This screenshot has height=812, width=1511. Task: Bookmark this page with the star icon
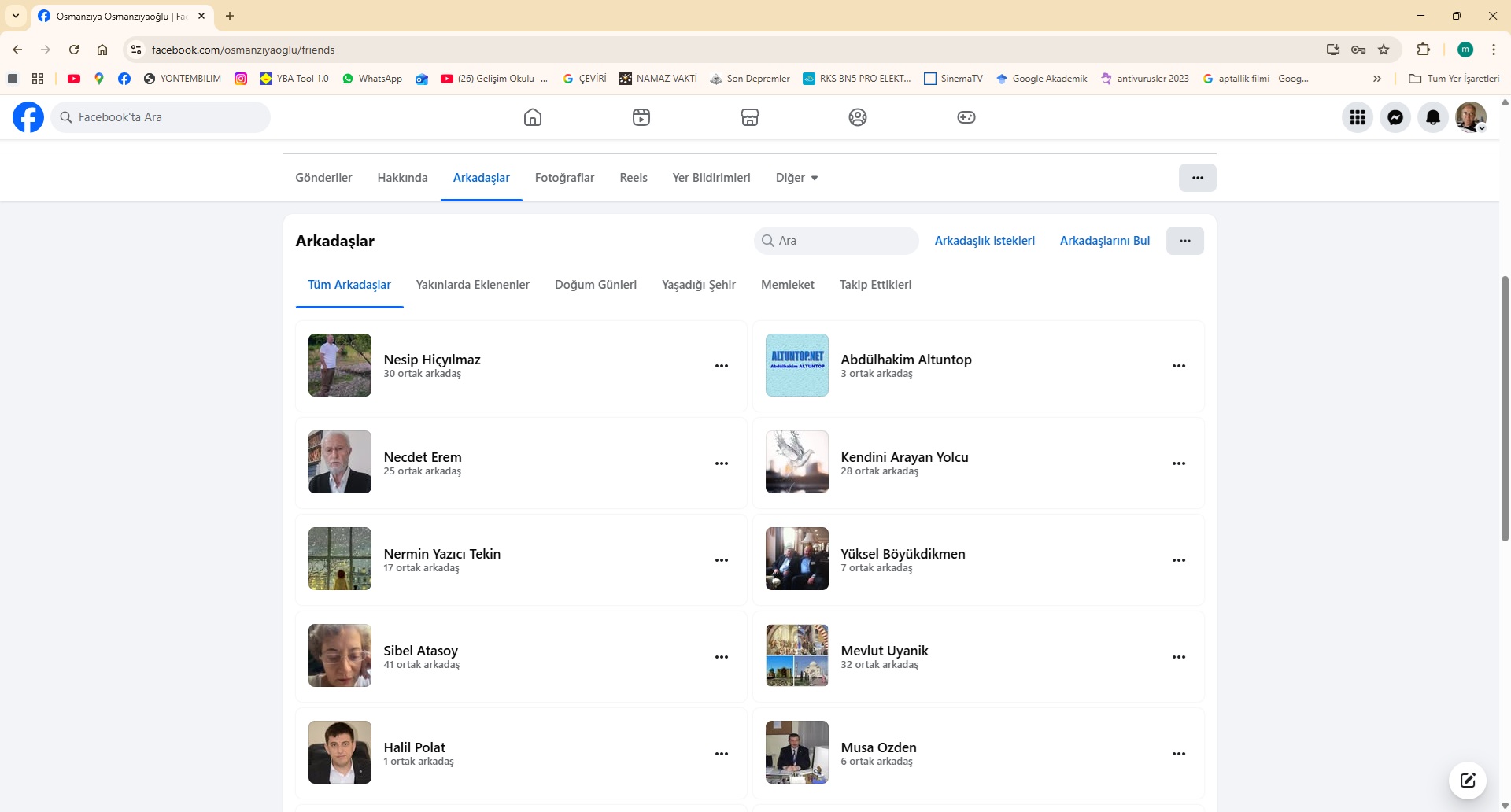click(1384, 50)
